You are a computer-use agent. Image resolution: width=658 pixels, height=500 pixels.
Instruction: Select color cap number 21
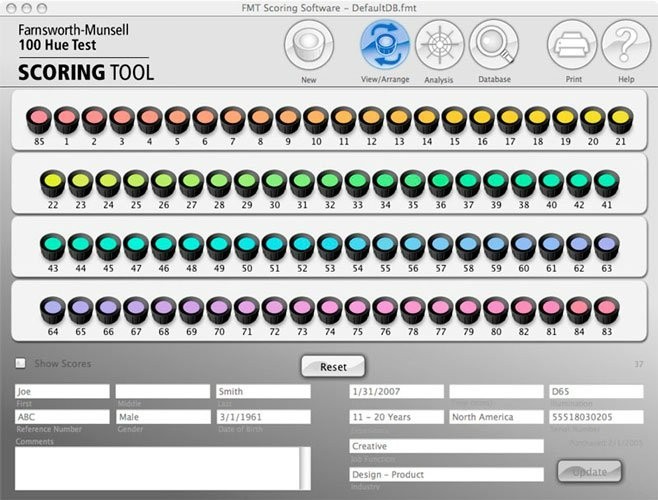(x=621, y=120)
